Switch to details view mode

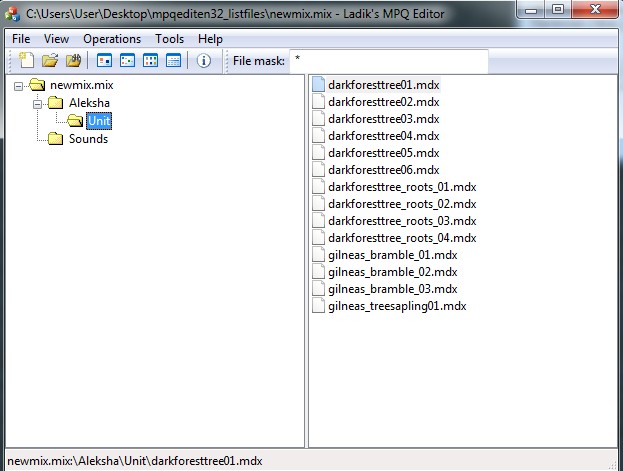click(173, 60)
